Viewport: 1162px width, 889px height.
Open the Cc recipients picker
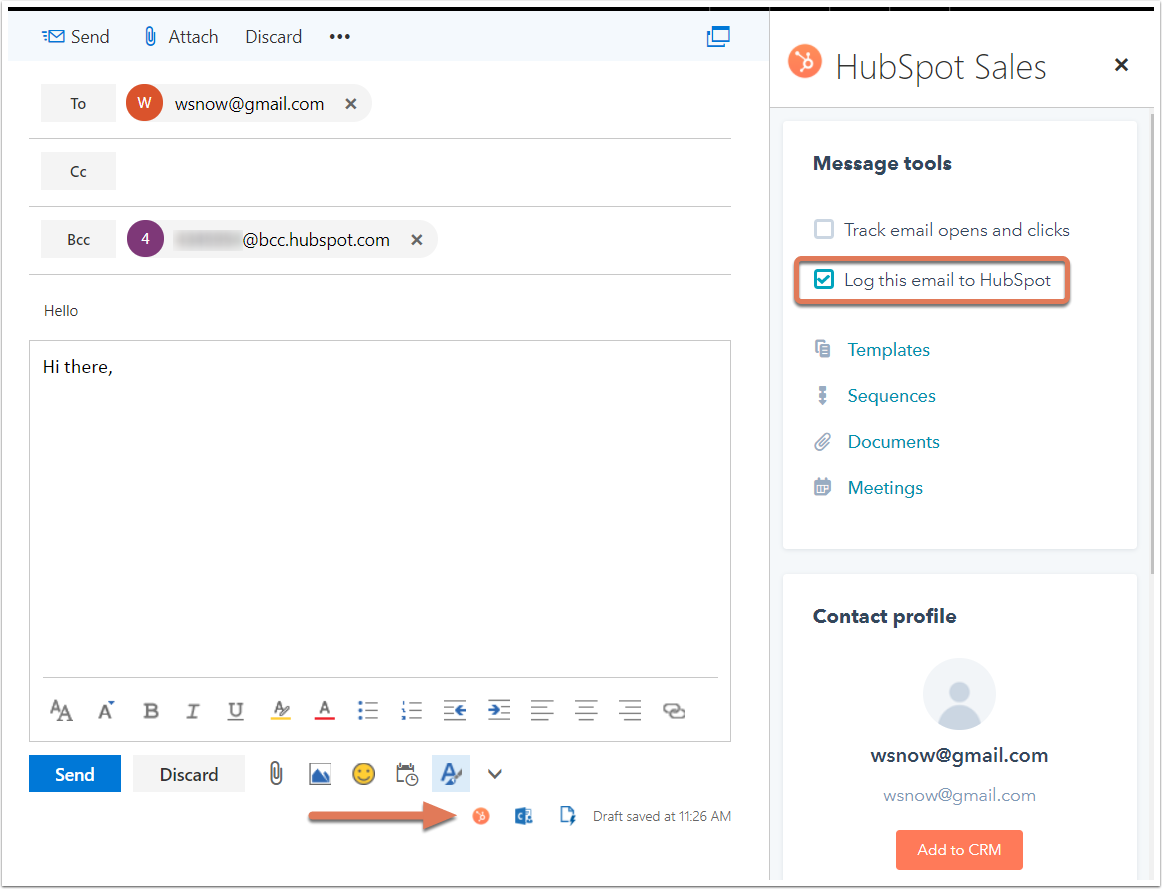tap(79, 171)
